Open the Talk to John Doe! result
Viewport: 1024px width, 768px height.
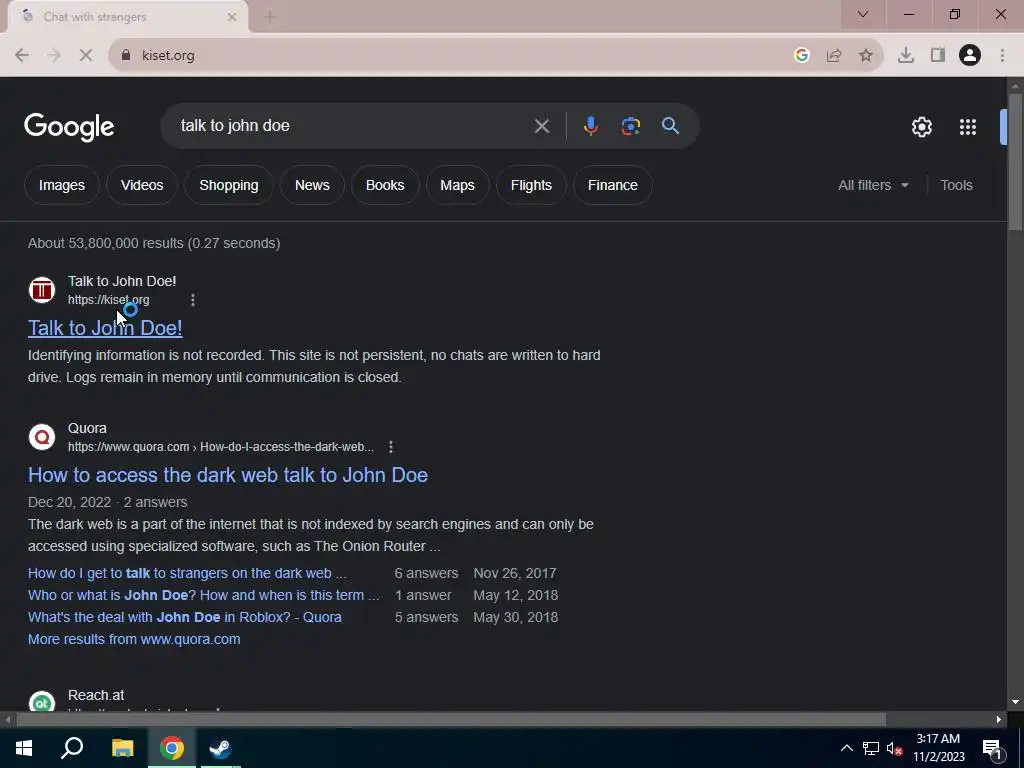tap(105, 328)
